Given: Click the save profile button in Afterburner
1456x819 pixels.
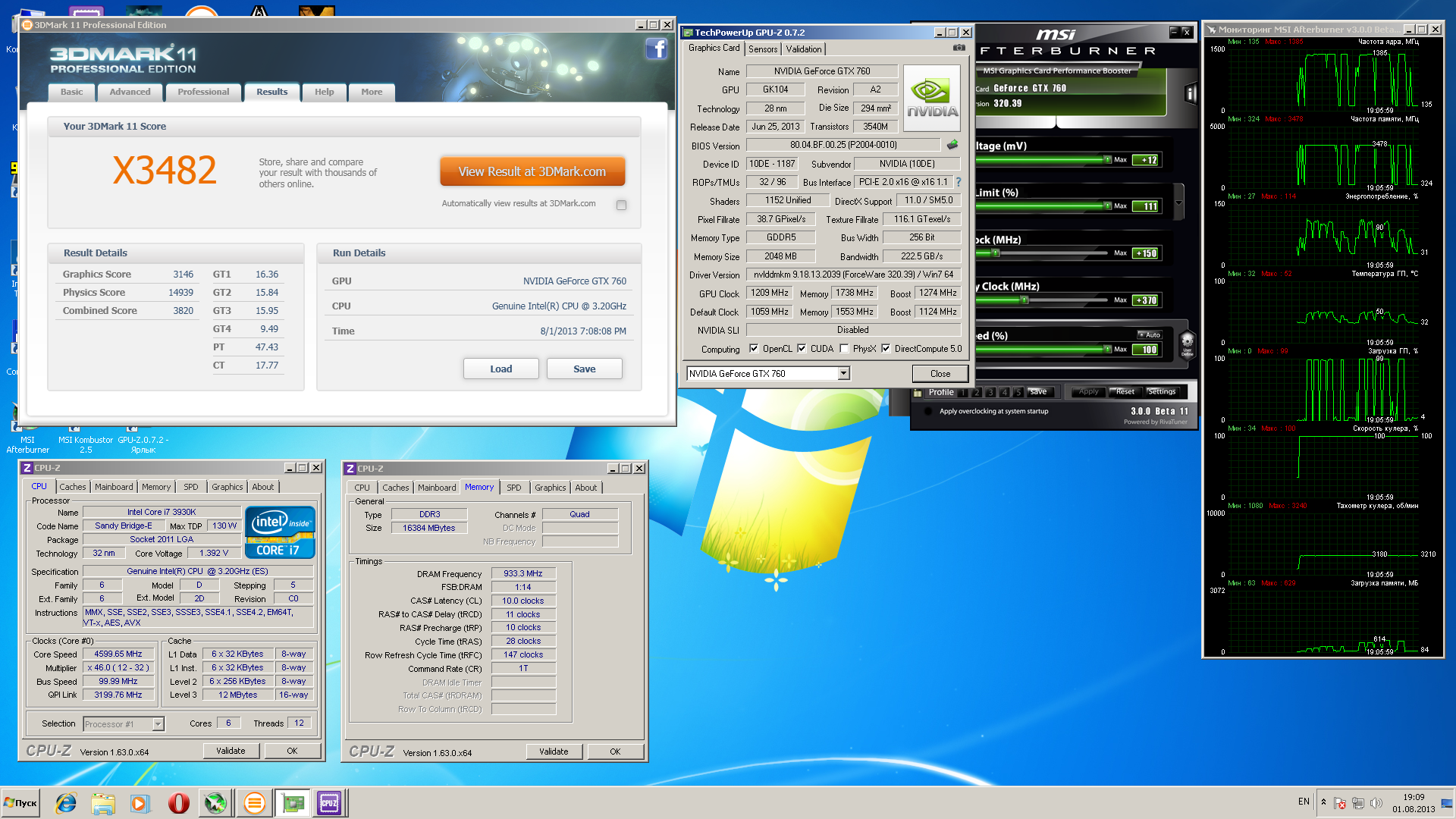Looking at the screenshot, I should click(x=1039, y=392).
